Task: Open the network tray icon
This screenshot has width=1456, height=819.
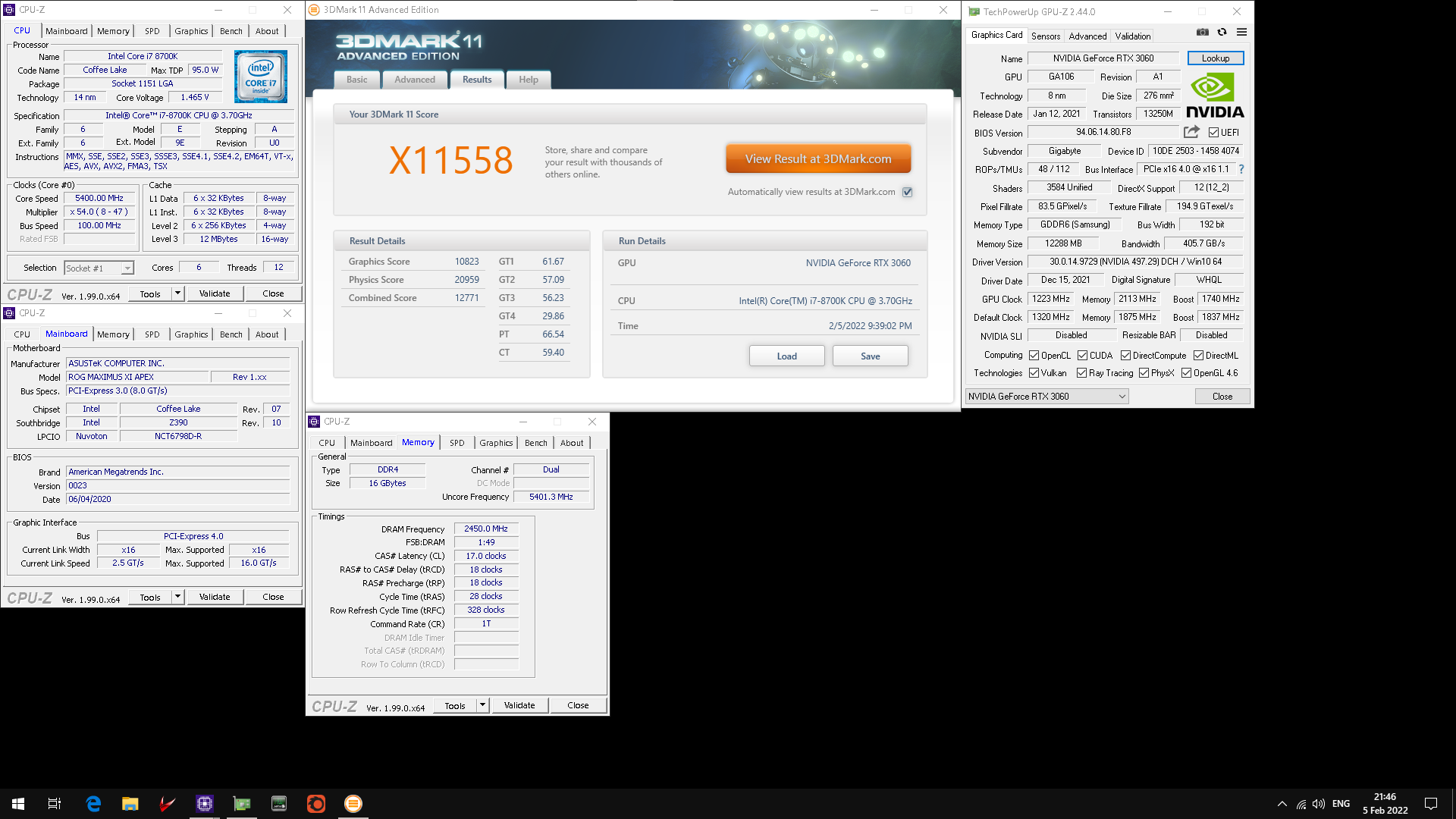Action: click(x=1301, y=804)
